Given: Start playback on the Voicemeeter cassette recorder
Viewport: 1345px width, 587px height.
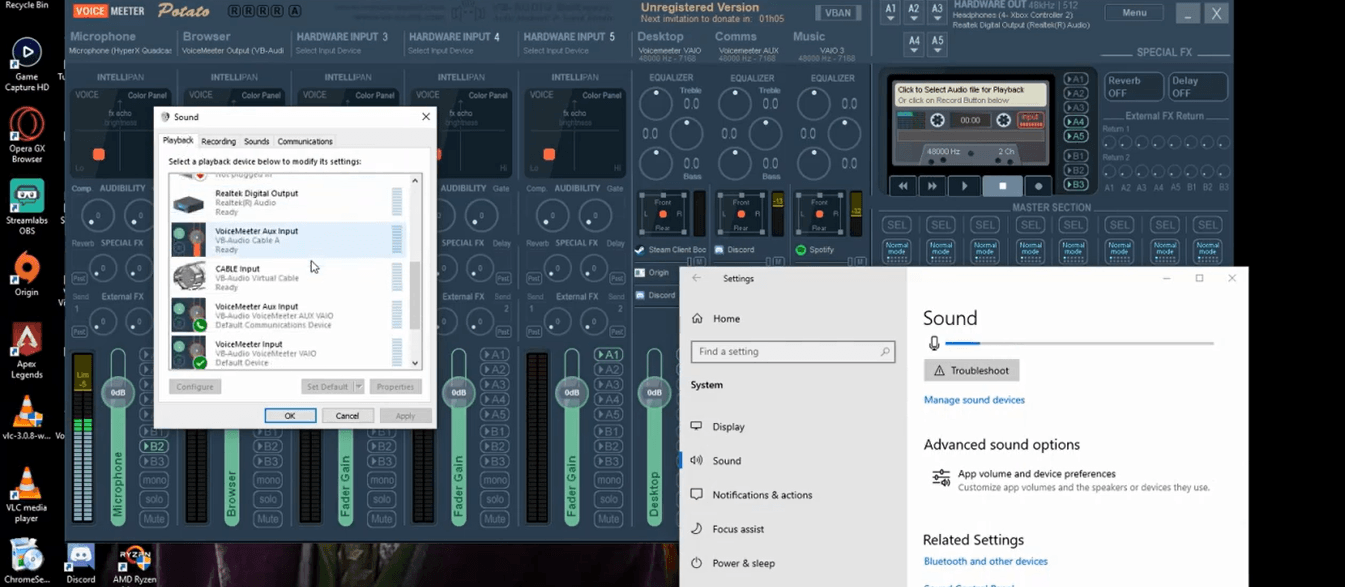Looking at the screenshot, I should 964,186.
